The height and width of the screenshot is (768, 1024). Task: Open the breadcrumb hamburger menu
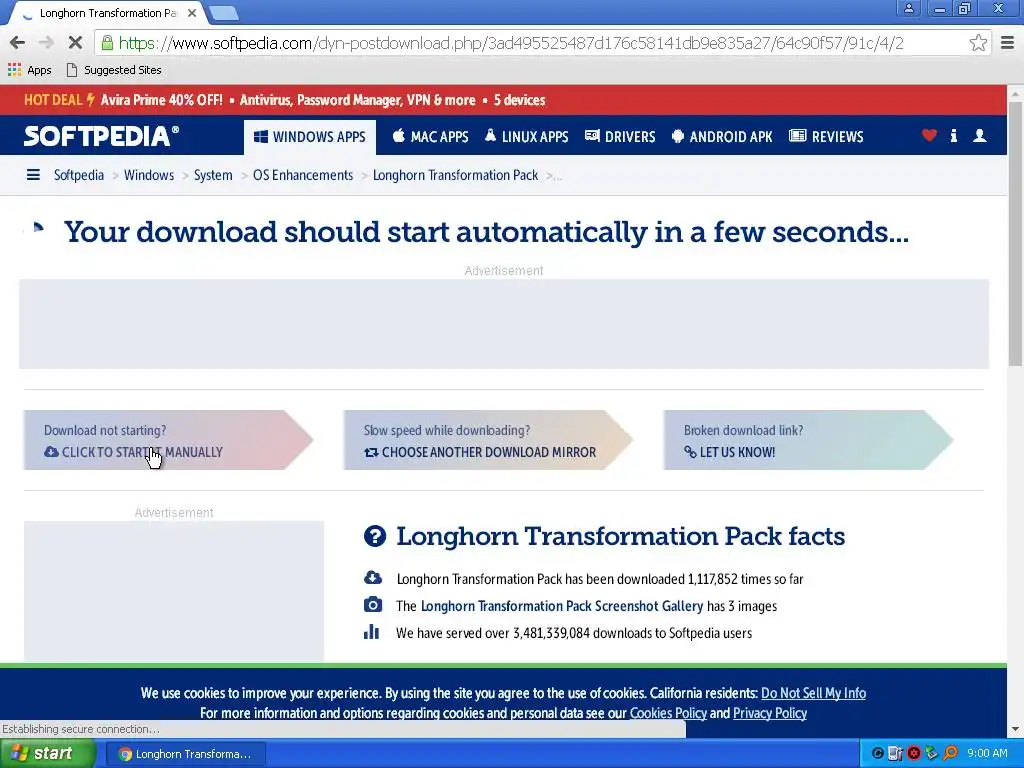tap(33, 175)
